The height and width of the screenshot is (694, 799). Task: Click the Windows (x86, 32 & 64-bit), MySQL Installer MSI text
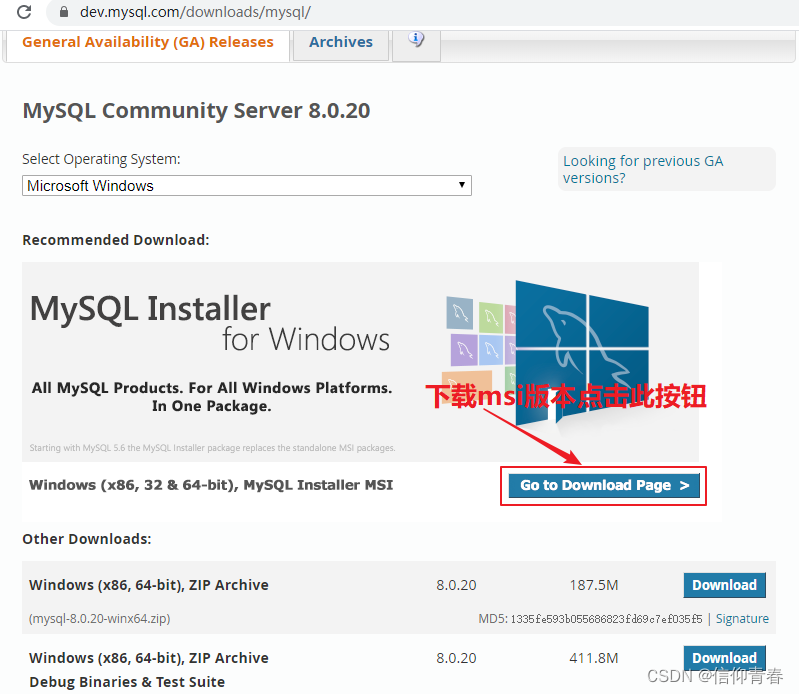tap(211, 485)
